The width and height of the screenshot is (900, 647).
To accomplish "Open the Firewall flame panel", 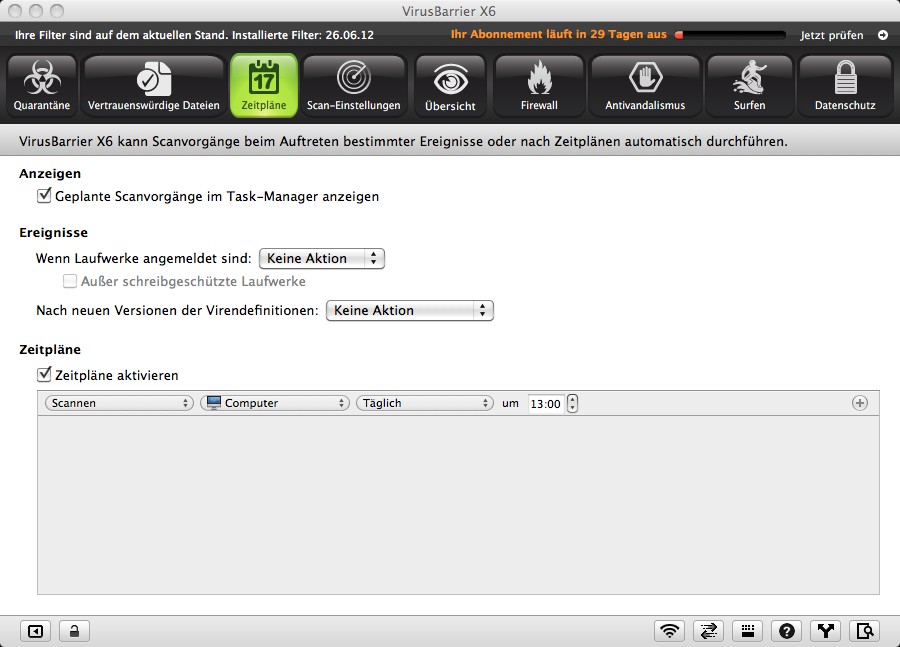I will click(539, 86).
